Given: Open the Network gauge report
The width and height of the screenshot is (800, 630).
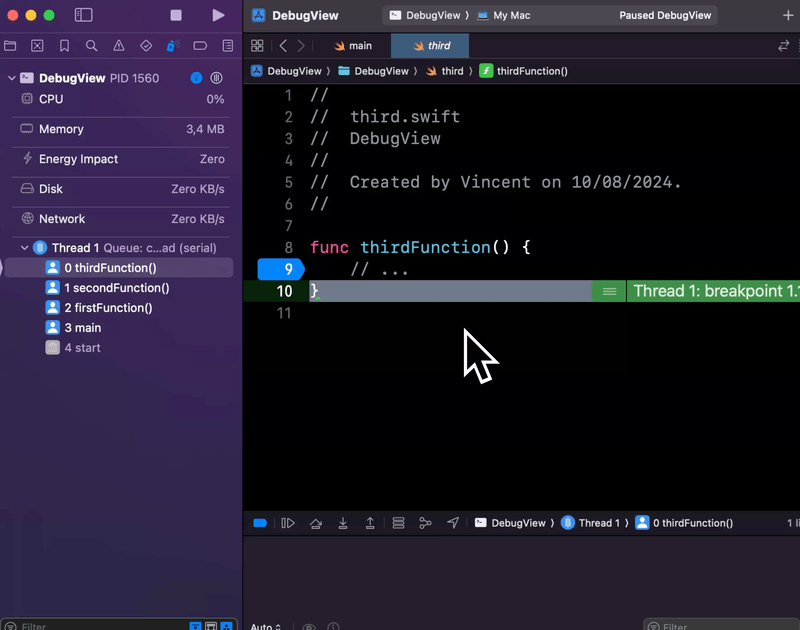Looking at the screenshot, I should point(122,219).
